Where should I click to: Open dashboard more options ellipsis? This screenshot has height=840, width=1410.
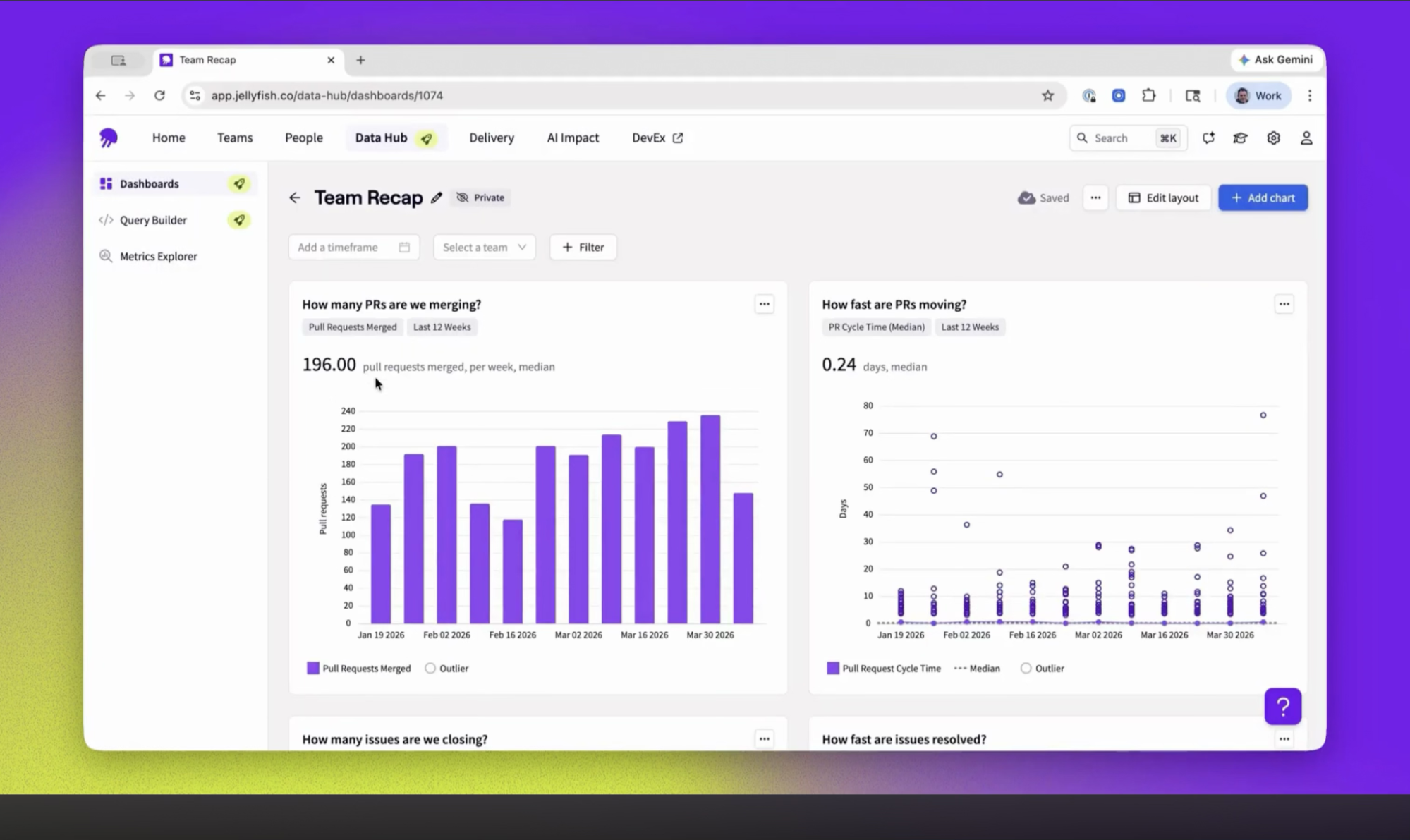tap(1095, 197)
